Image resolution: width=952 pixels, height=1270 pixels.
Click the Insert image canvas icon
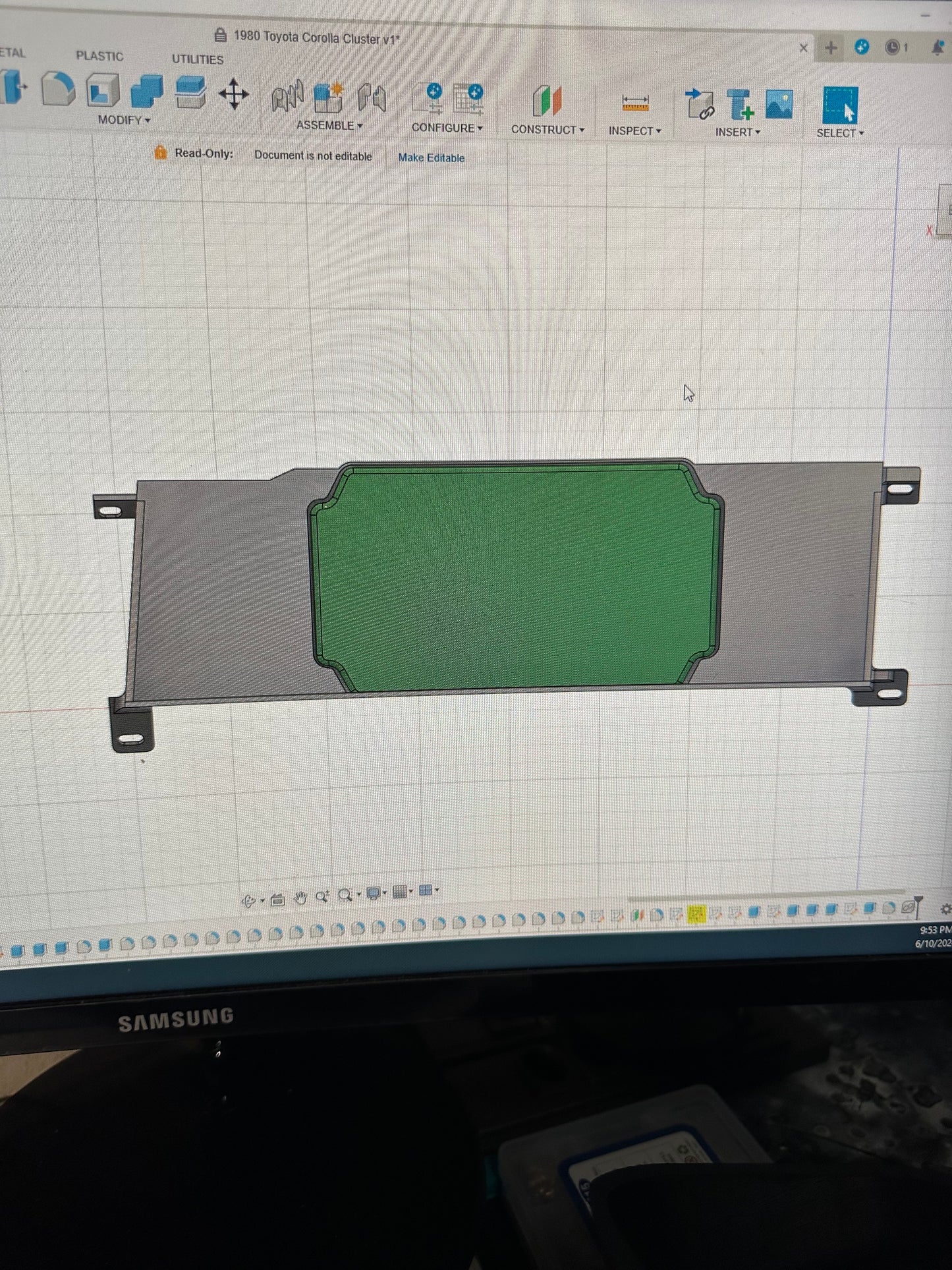point(779,105)
